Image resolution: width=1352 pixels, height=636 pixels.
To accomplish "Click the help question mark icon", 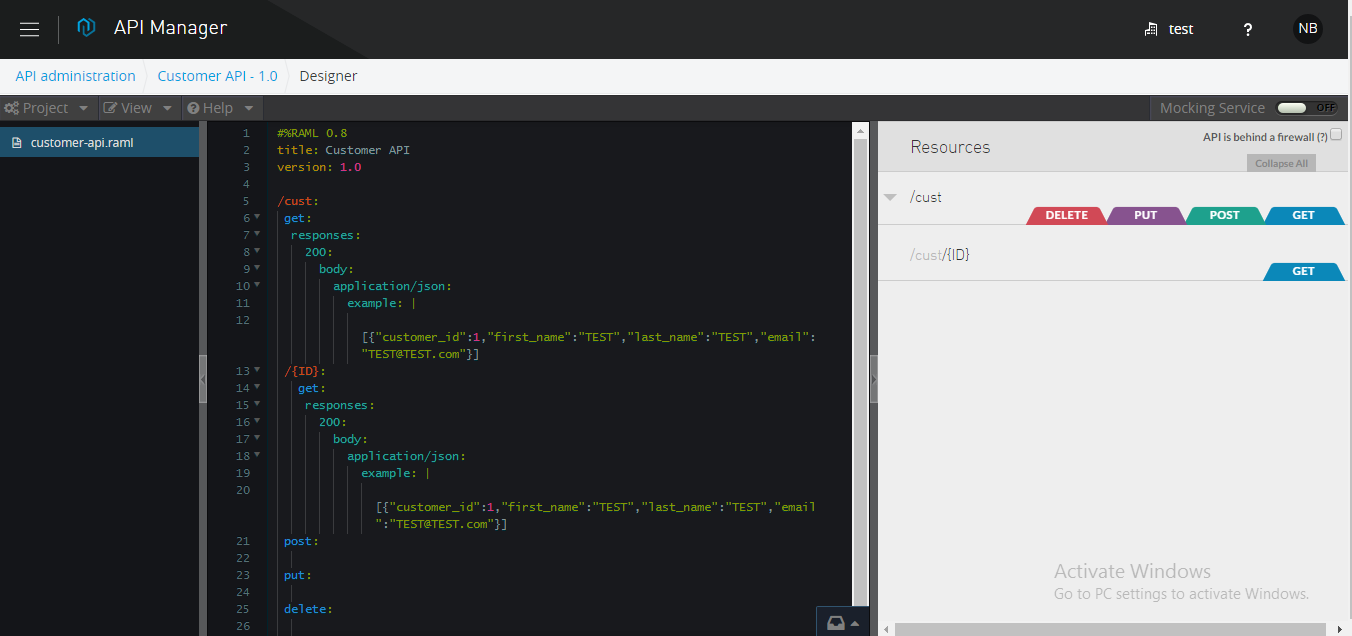I will tap(1247, 30).
